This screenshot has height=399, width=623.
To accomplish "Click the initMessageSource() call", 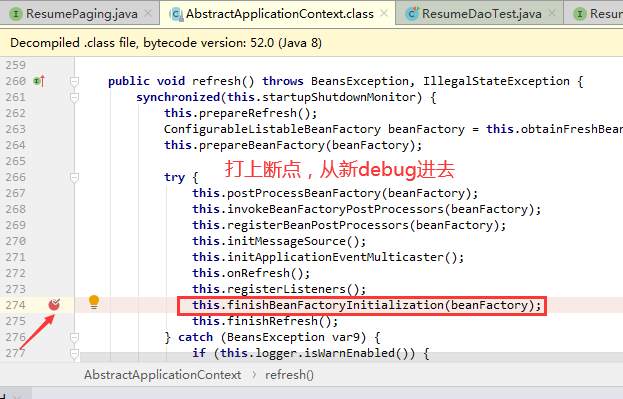I will coord(279,241).
